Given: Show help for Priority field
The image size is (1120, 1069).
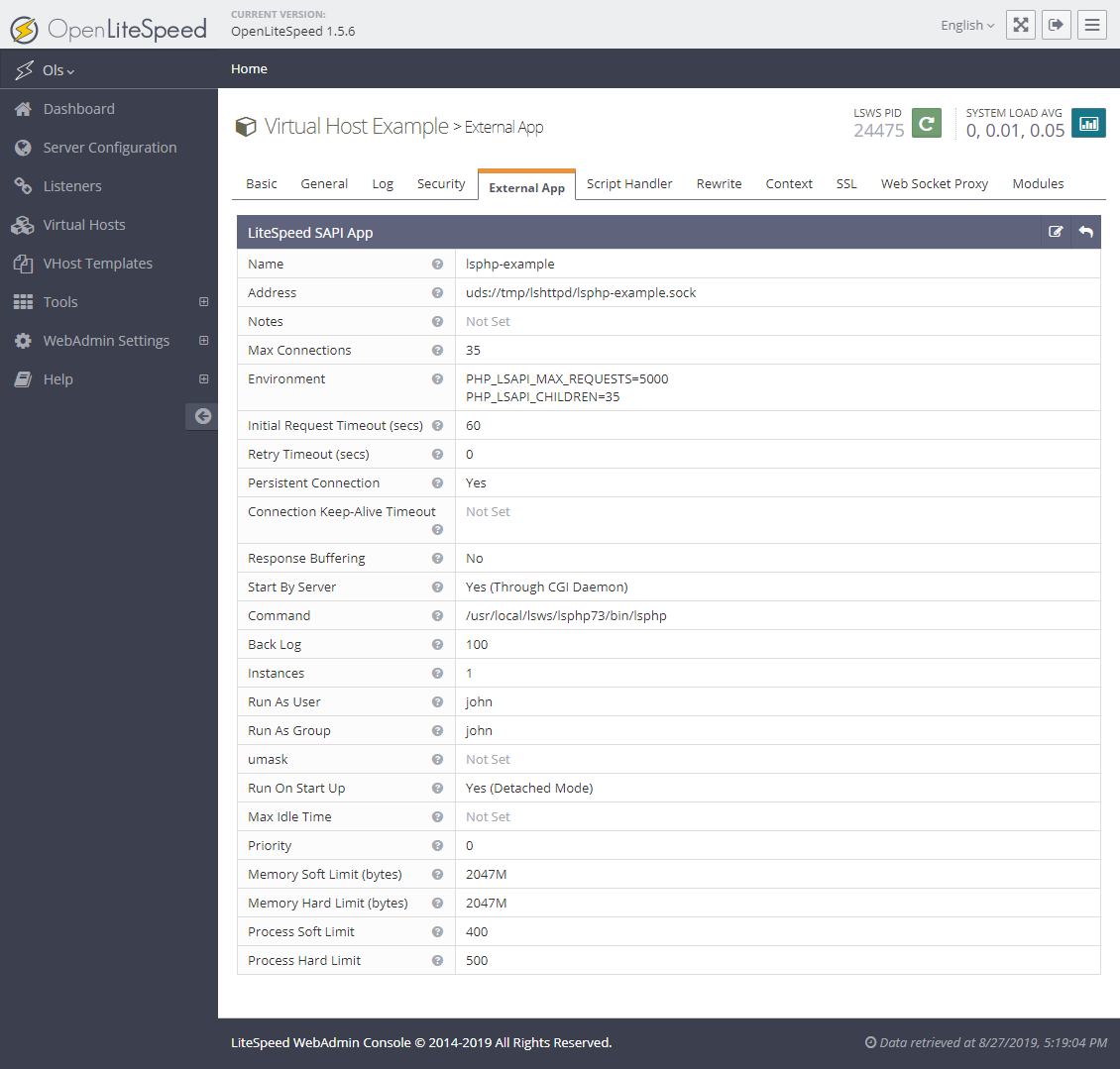Looking at the screenshot, I should point(437,845).
